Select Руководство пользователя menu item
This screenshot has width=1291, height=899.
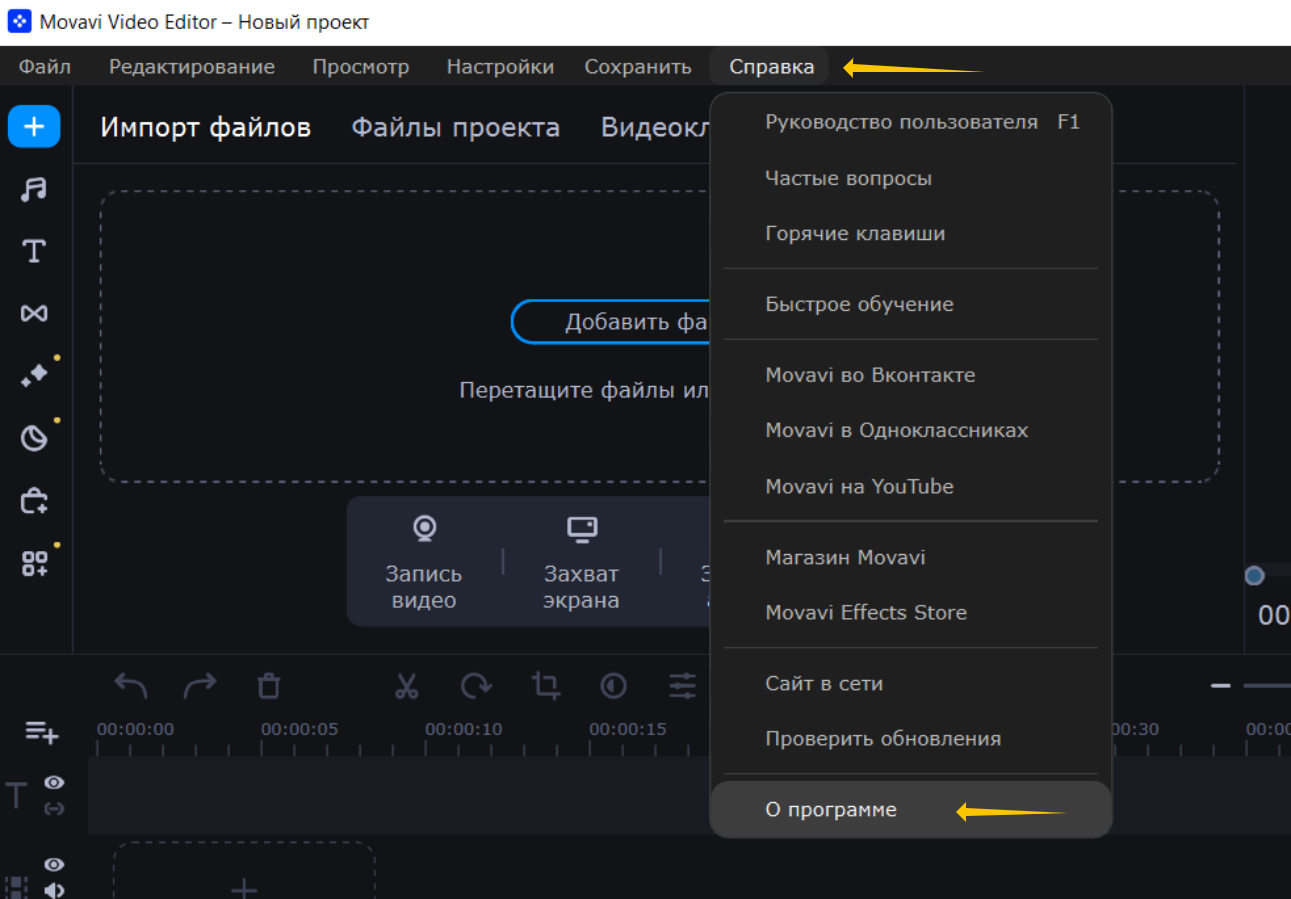click(x=911, y=122)
